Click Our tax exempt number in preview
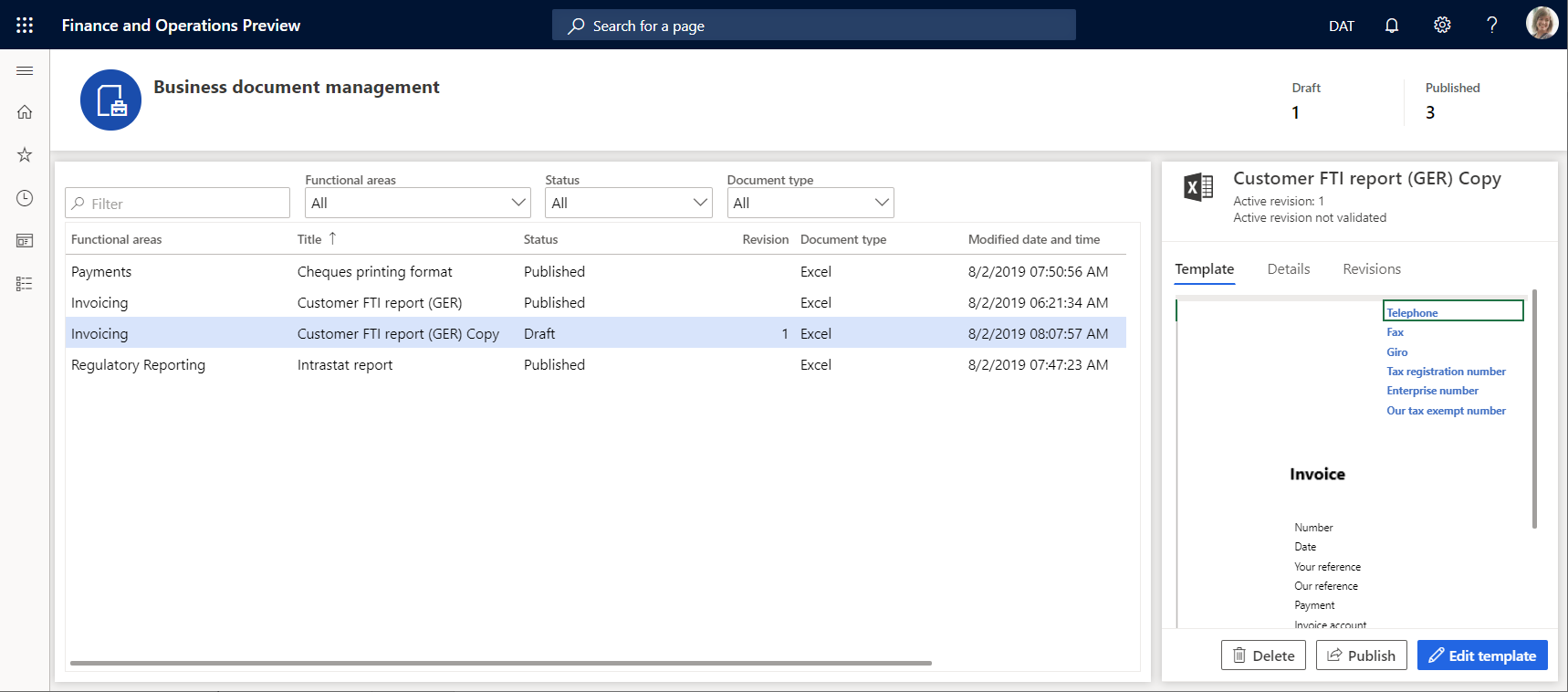The image size is (1568, 692). click(x=1446, y=411)
